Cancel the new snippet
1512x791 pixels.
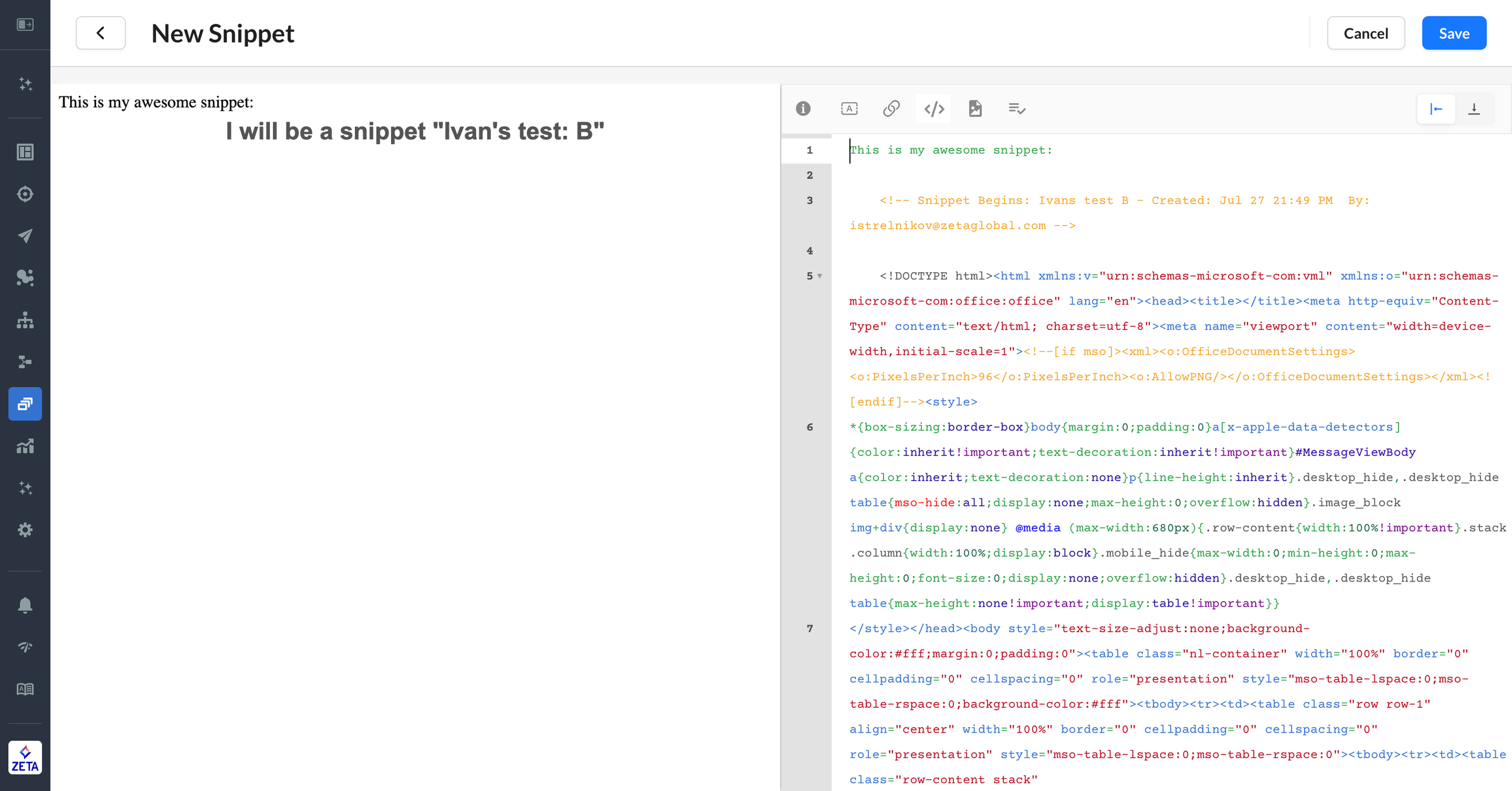click(x=1366, y=33)
